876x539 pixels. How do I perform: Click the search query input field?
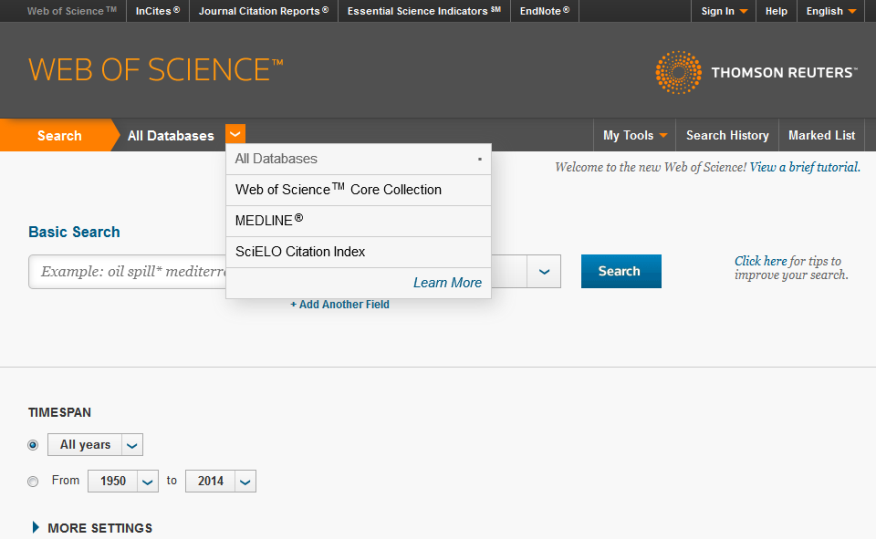click(127, 271)
